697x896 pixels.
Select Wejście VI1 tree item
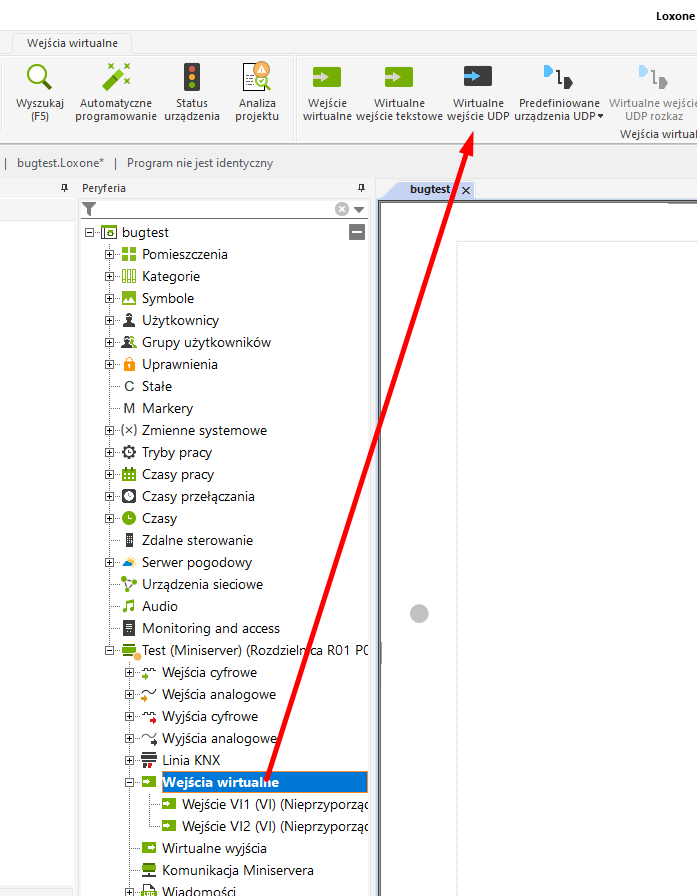274,804
